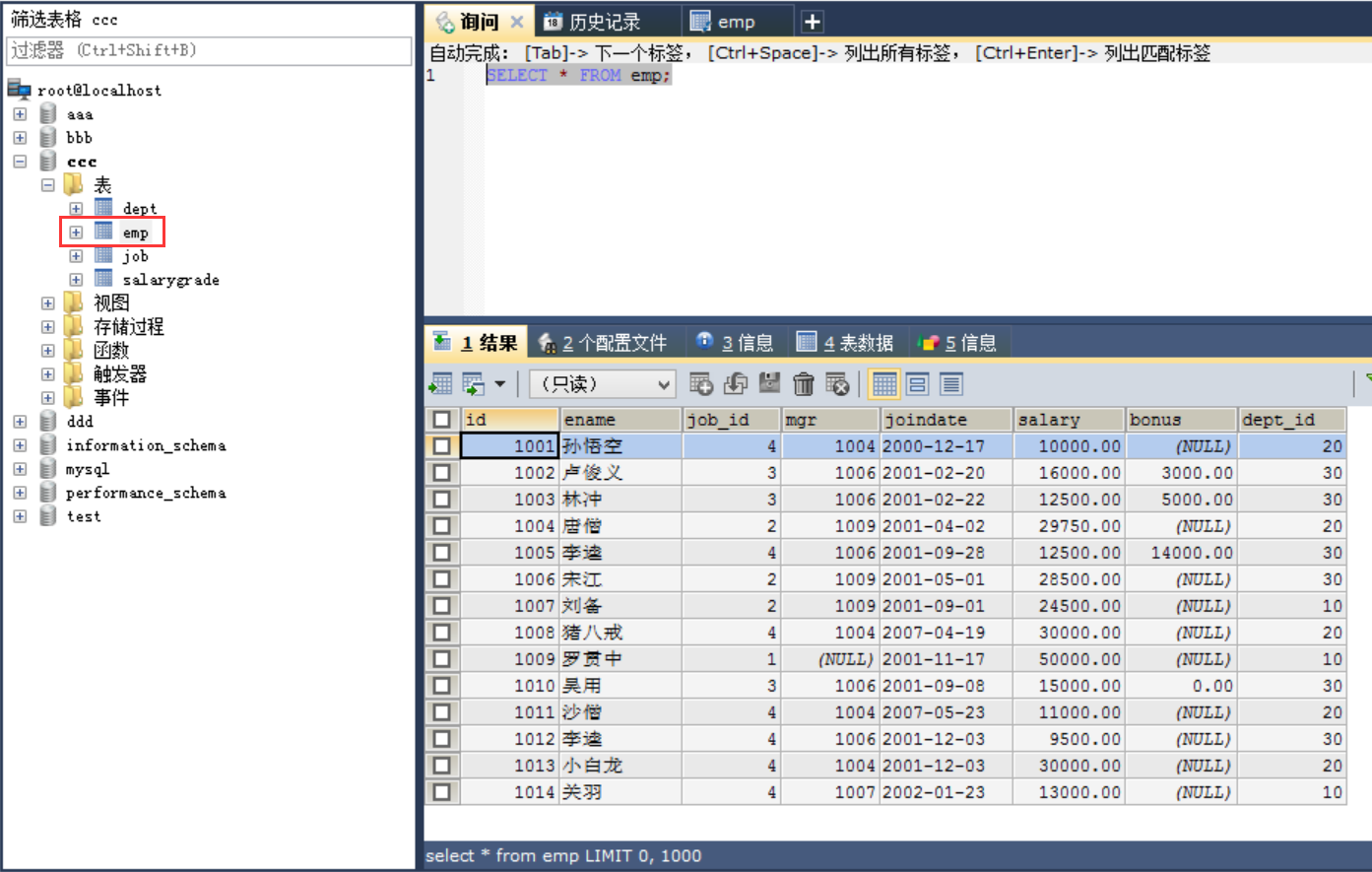1372x872 pixels.
Task: Check the row checkbox next to 猪八戒
Action: [441, 632]
